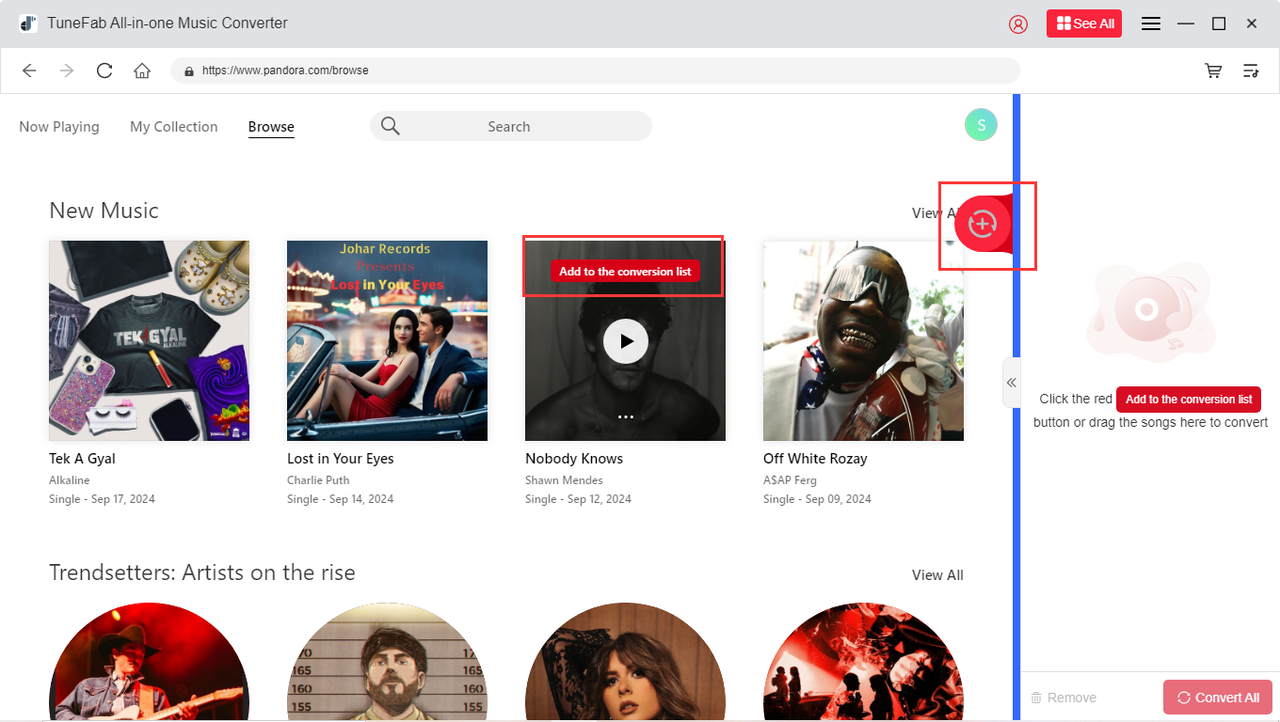Viewport: 1280px width, 722px height.
Task: Open the user account icon in title bar
Action: 1018,24
